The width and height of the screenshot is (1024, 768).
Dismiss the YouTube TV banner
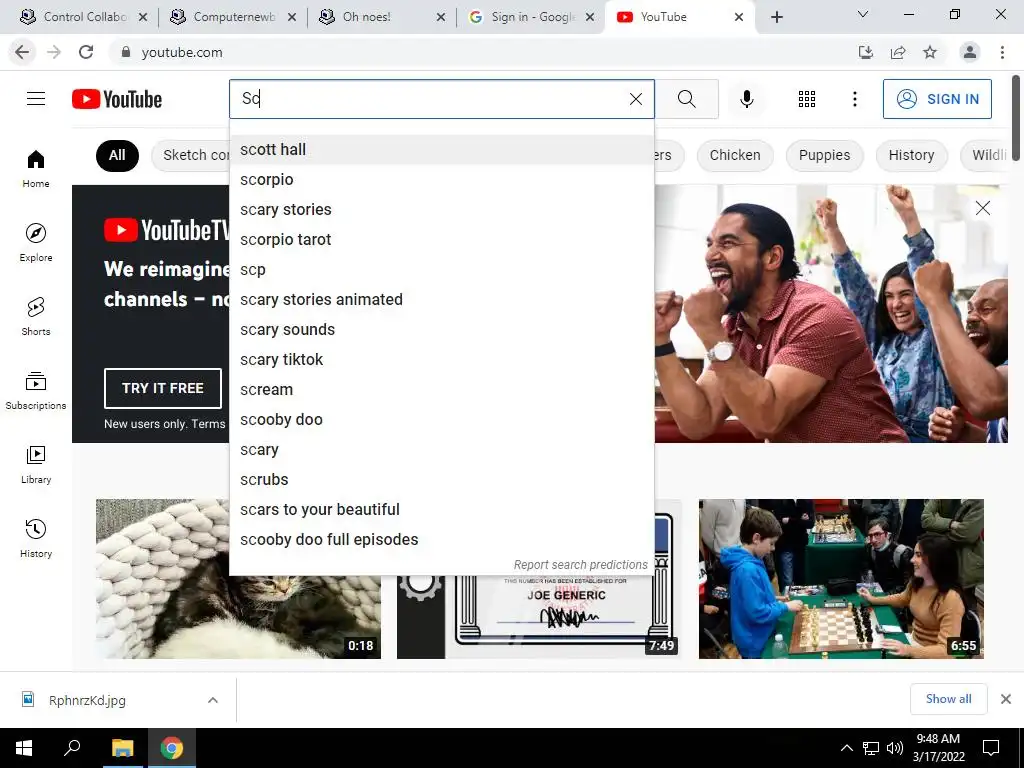pos(982,208)
